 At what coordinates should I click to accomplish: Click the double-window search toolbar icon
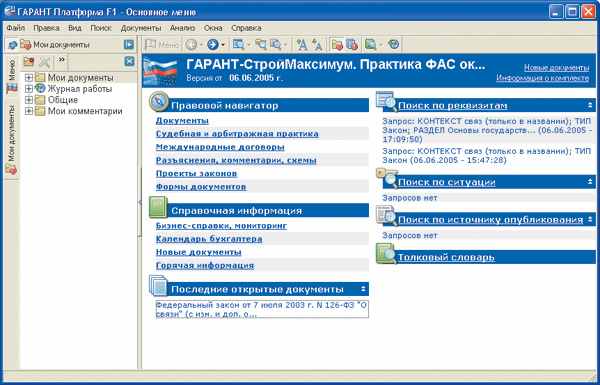[x=261, y=45]
